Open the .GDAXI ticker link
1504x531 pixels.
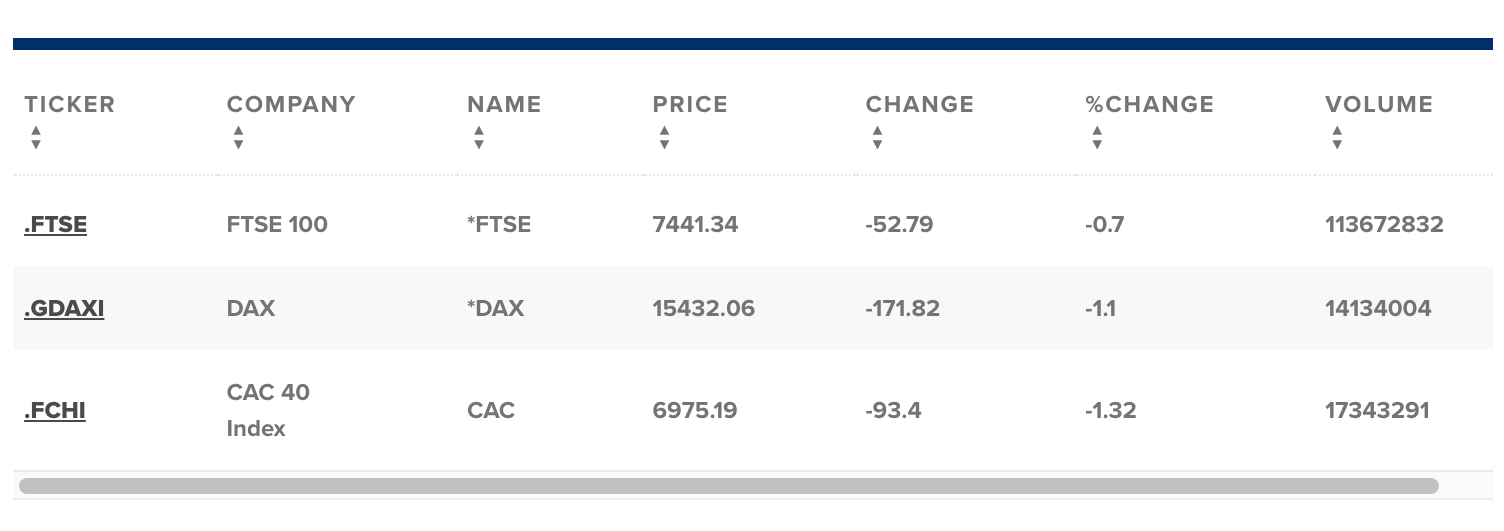64,308
